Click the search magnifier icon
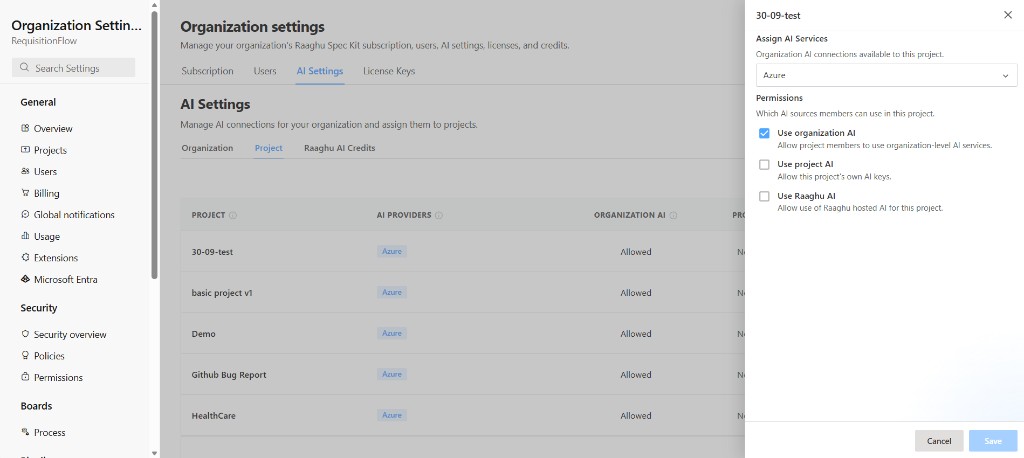Screen dimensions: 1024x458 pyautogui.click(x=25, y=68)
